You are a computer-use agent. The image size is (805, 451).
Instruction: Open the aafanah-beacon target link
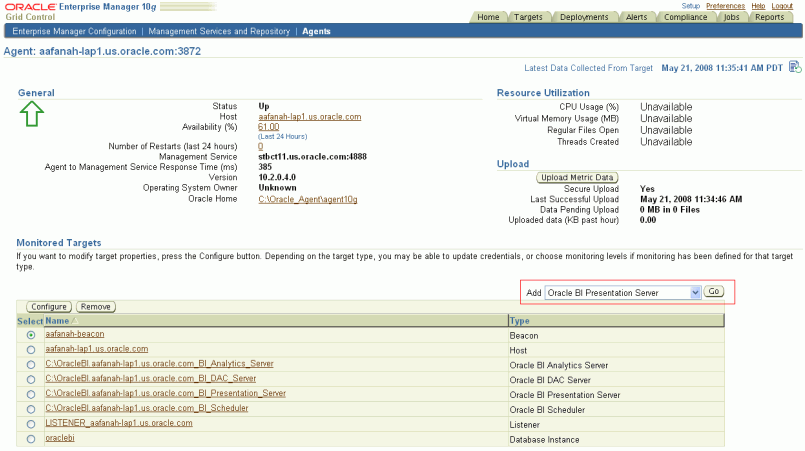point(74,334)
